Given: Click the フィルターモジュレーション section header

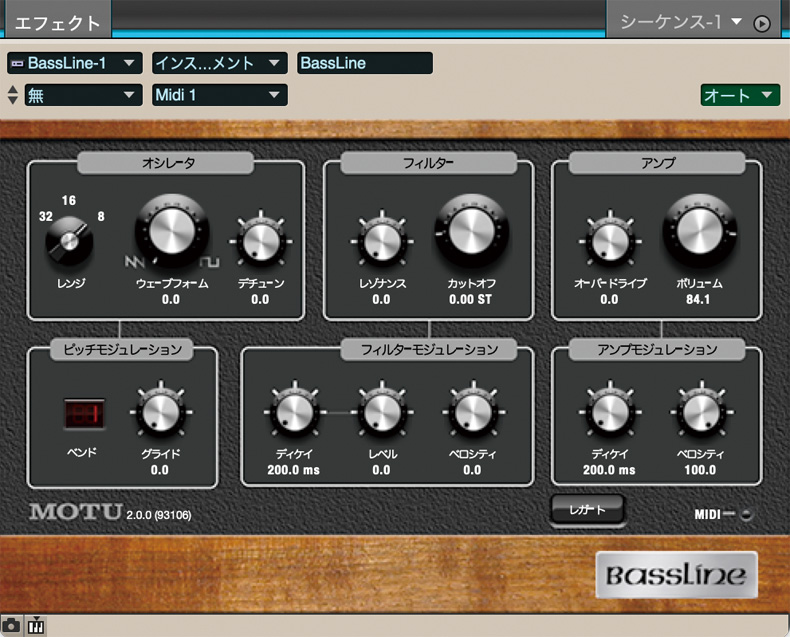Looking at the screenshot, I should [429, 349].
